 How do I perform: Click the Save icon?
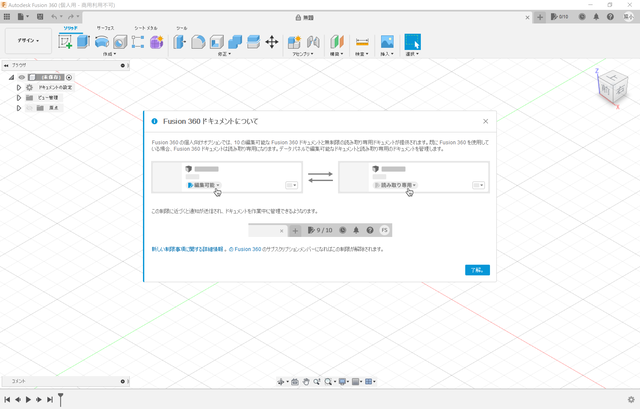coord(40,17)
